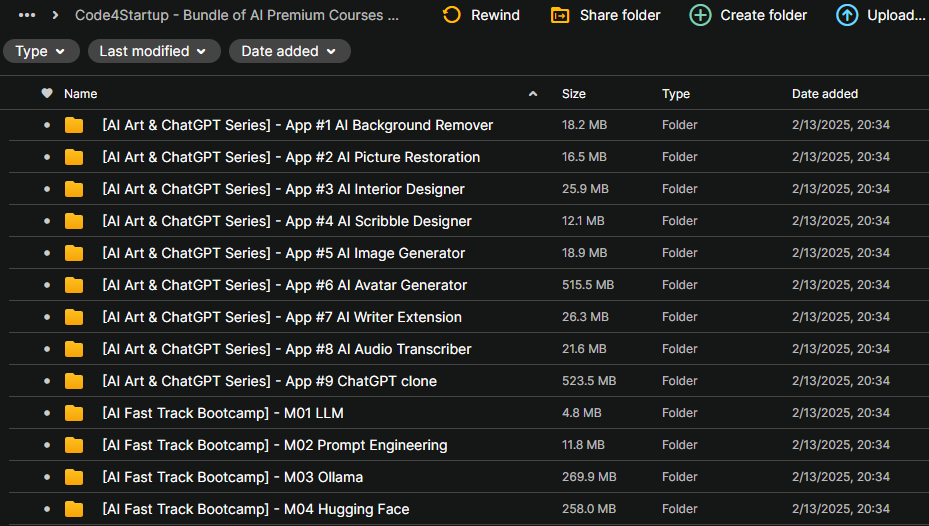Select the 515.5 MB size cell

click(x=588, y=285)
